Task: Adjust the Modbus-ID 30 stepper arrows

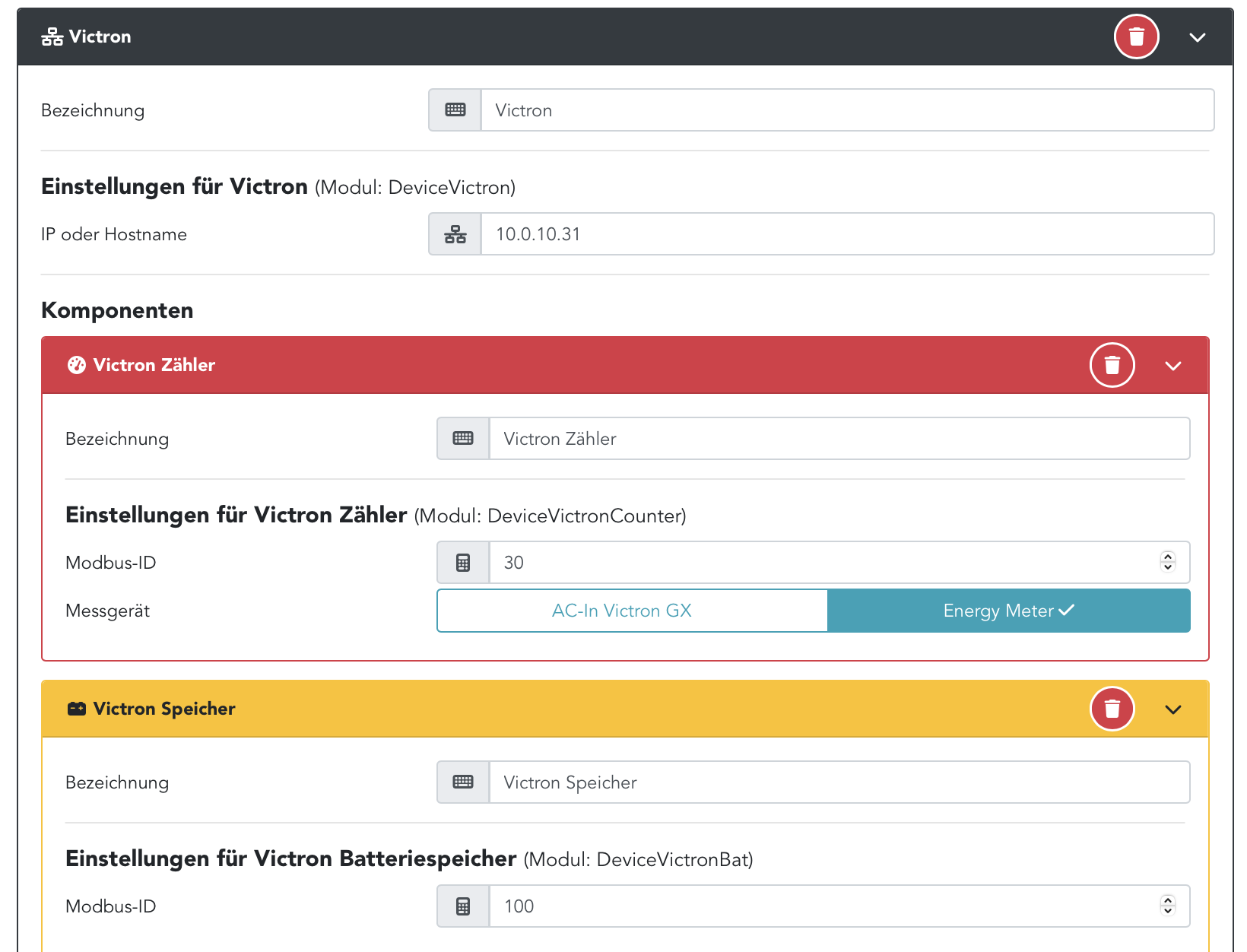Action: pyautogui.click(x=1168, y=562)
